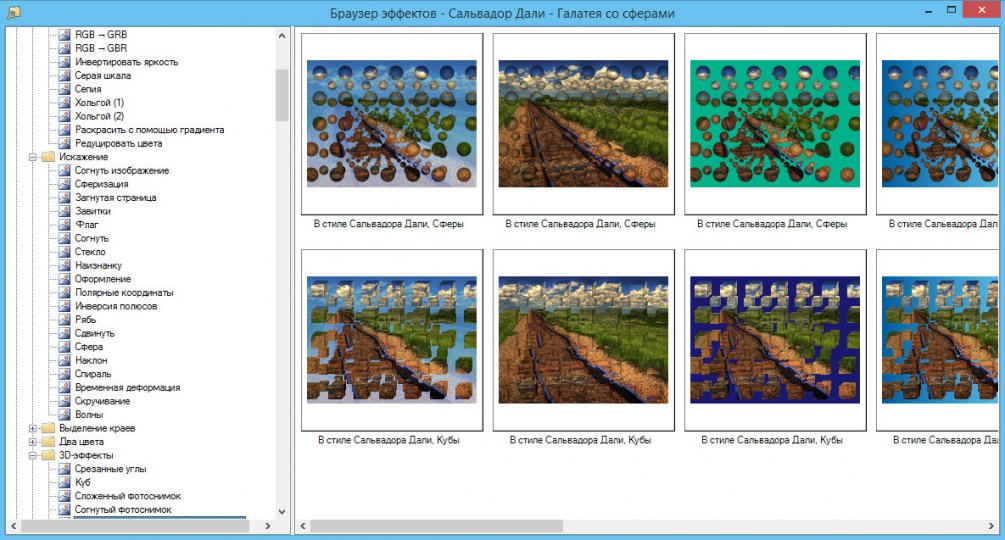Click the effect icon beside RGB→GBR
Viewport: 1005px width, 540px height.
coord(64,48)
